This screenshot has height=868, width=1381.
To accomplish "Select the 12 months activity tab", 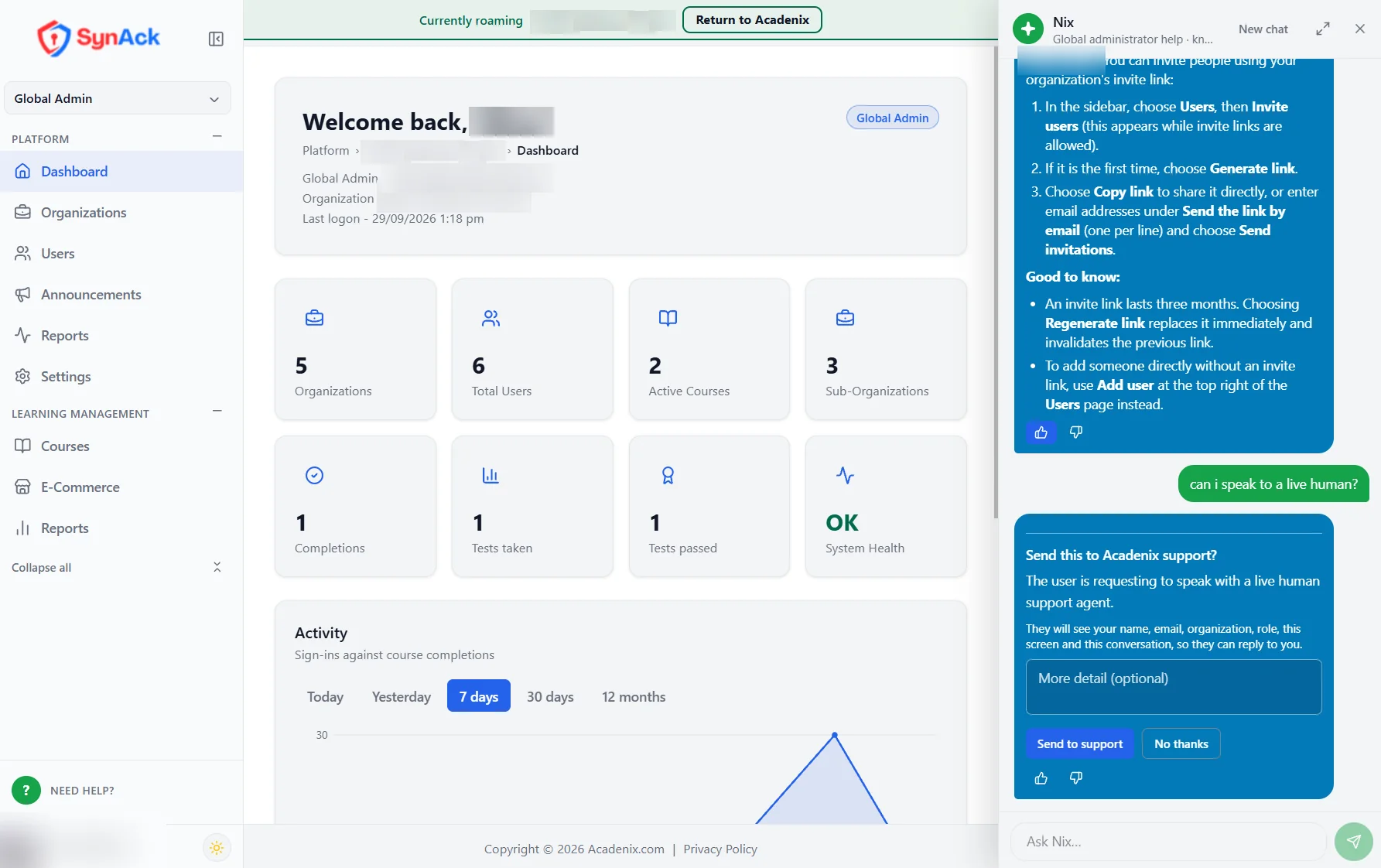I will 634,696.
